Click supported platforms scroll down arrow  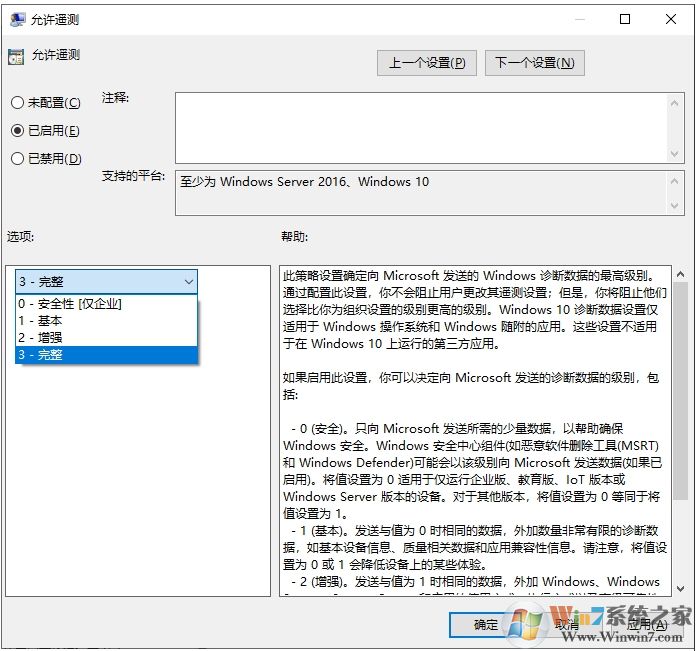[x=674, y=206]
